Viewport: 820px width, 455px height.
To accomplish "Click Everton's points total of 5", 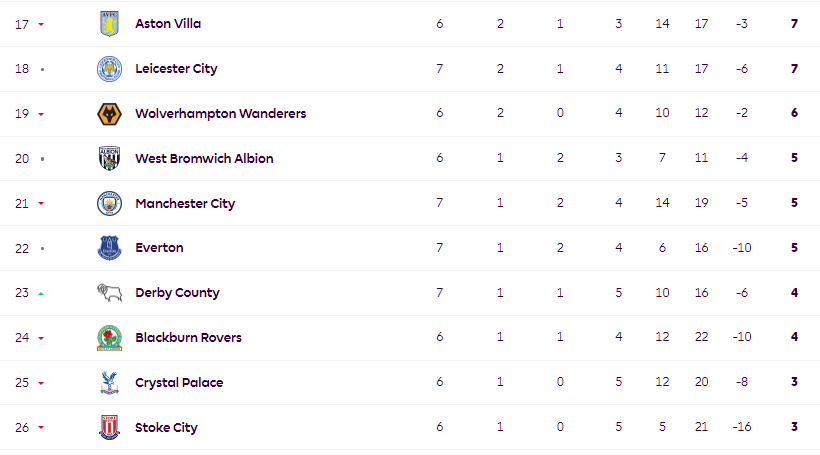I will tap(794, 247).
